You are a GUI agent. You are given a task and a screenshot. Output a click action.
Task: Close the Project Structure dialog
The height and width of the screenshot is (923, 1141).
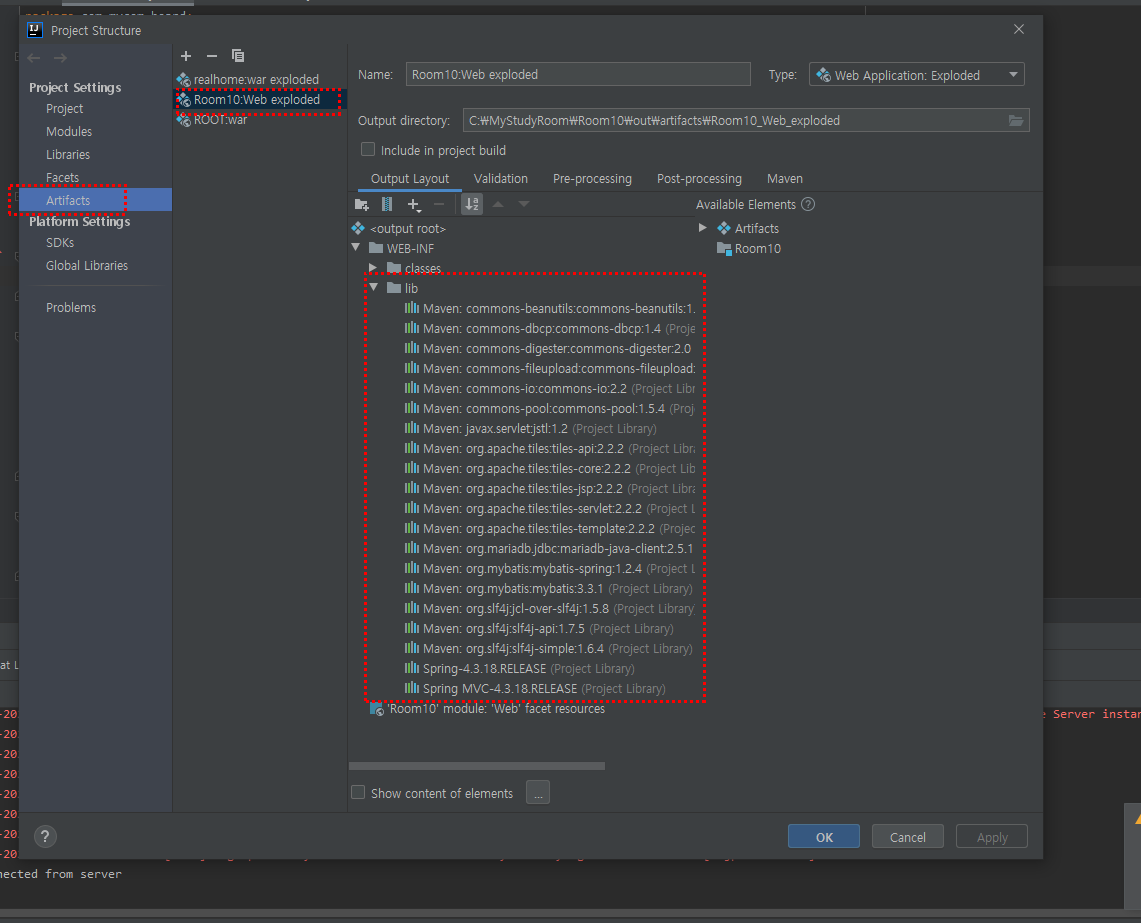pyautogui.click(x=1019, y=29)
